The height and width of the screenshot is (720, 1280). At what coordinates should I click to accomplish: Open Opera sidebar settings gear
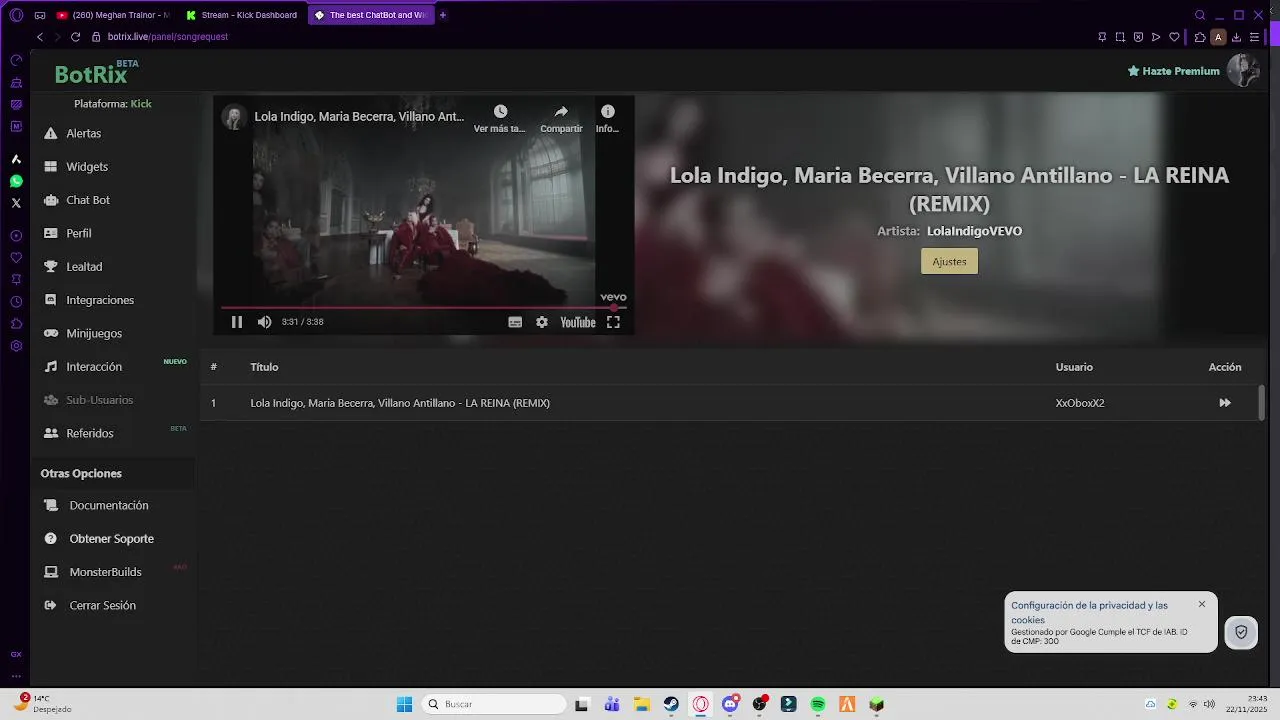(x=16, y=346)
